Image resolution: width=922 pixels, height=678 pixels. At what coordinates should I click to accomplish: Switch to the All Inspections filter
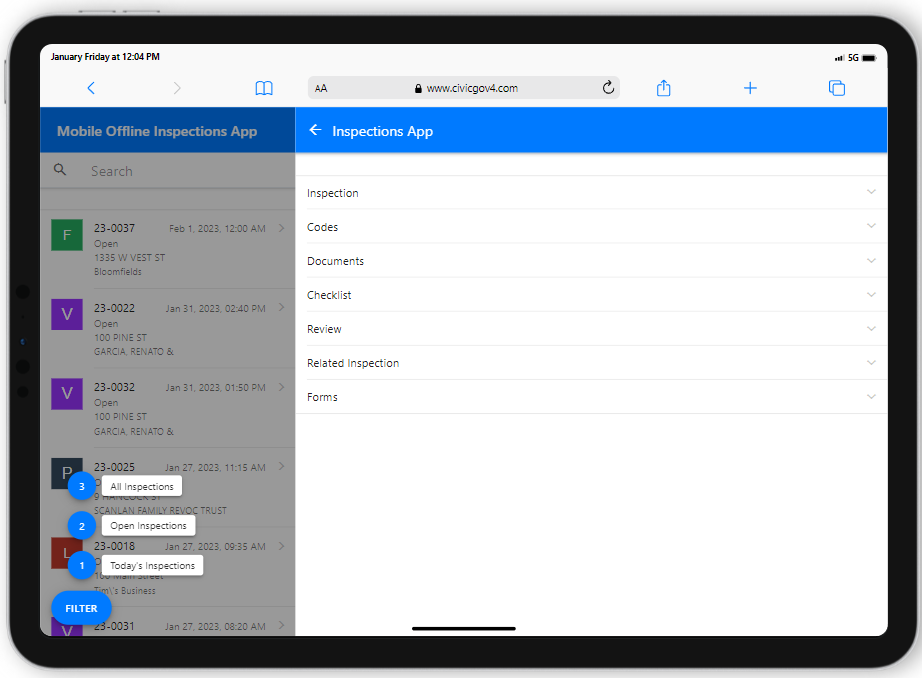[x=141, y=485]
